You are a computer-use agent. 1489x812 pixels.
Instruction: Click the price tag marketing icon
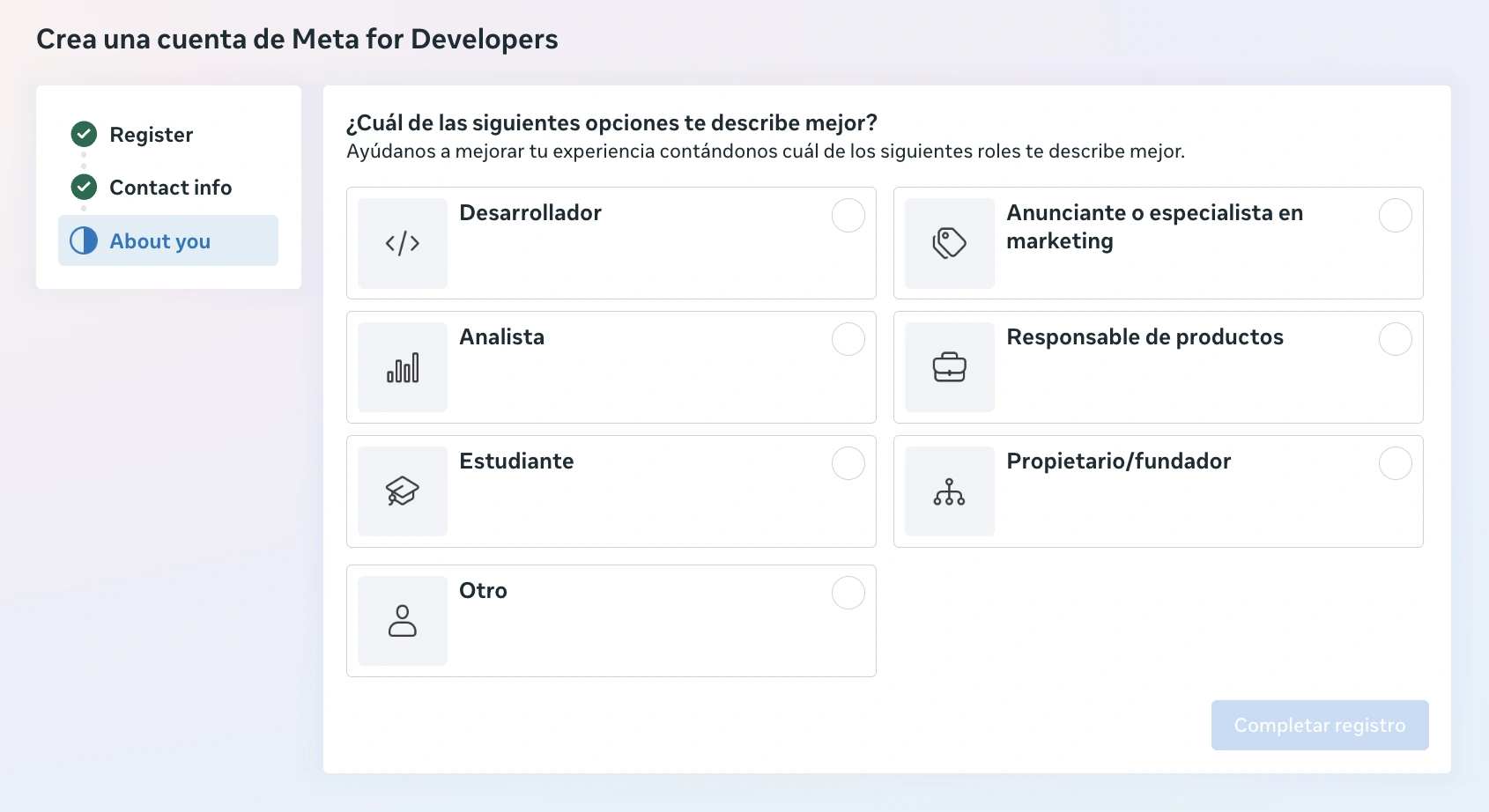[950, 243]
